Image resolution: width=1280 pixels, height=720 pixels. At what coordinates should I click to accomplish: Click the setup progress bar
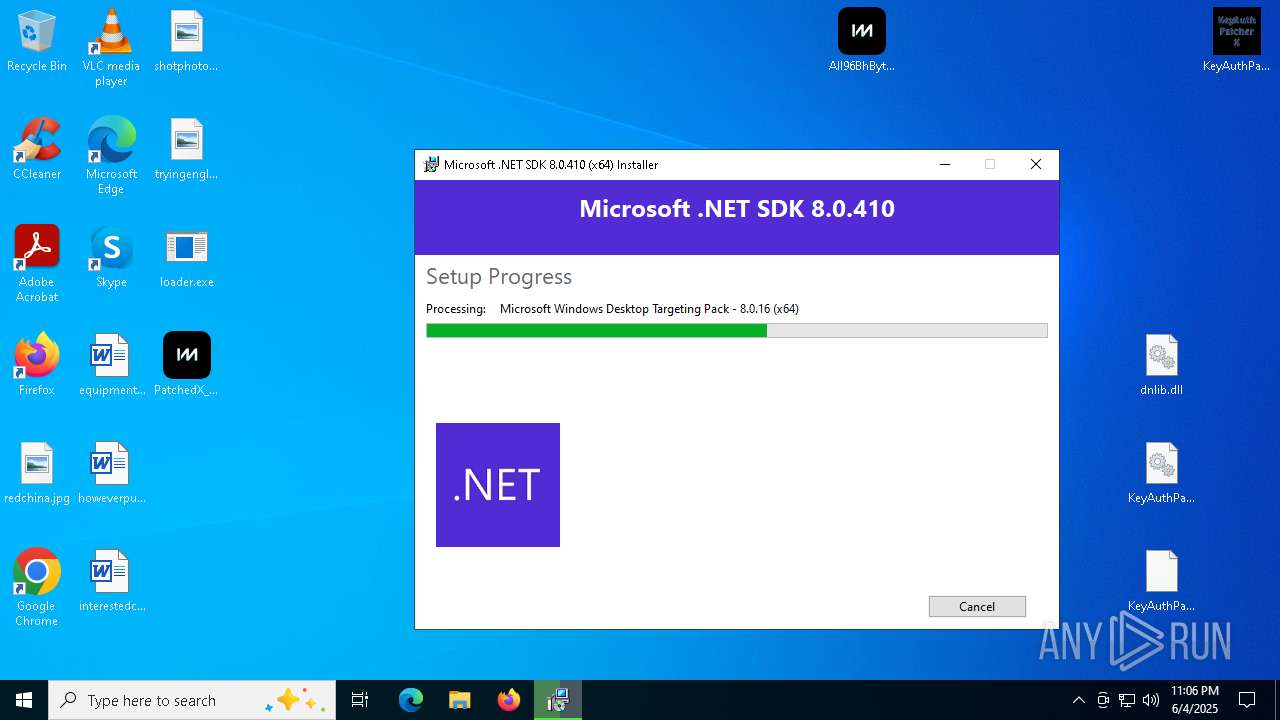pos(737,331)
